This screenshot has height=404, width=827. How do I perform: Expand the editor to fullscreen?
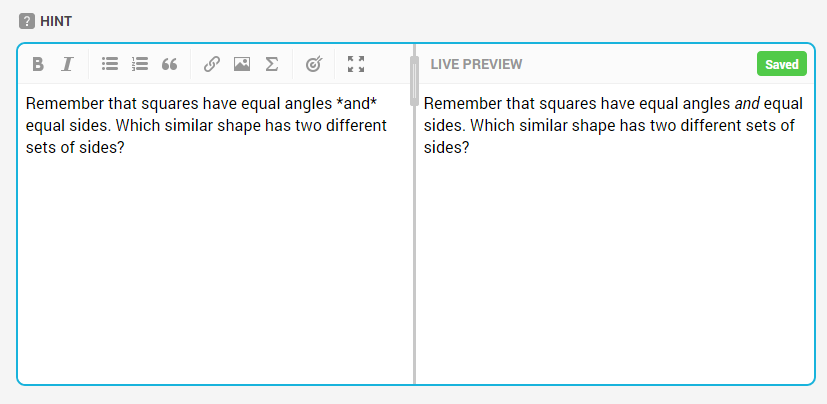356,64
